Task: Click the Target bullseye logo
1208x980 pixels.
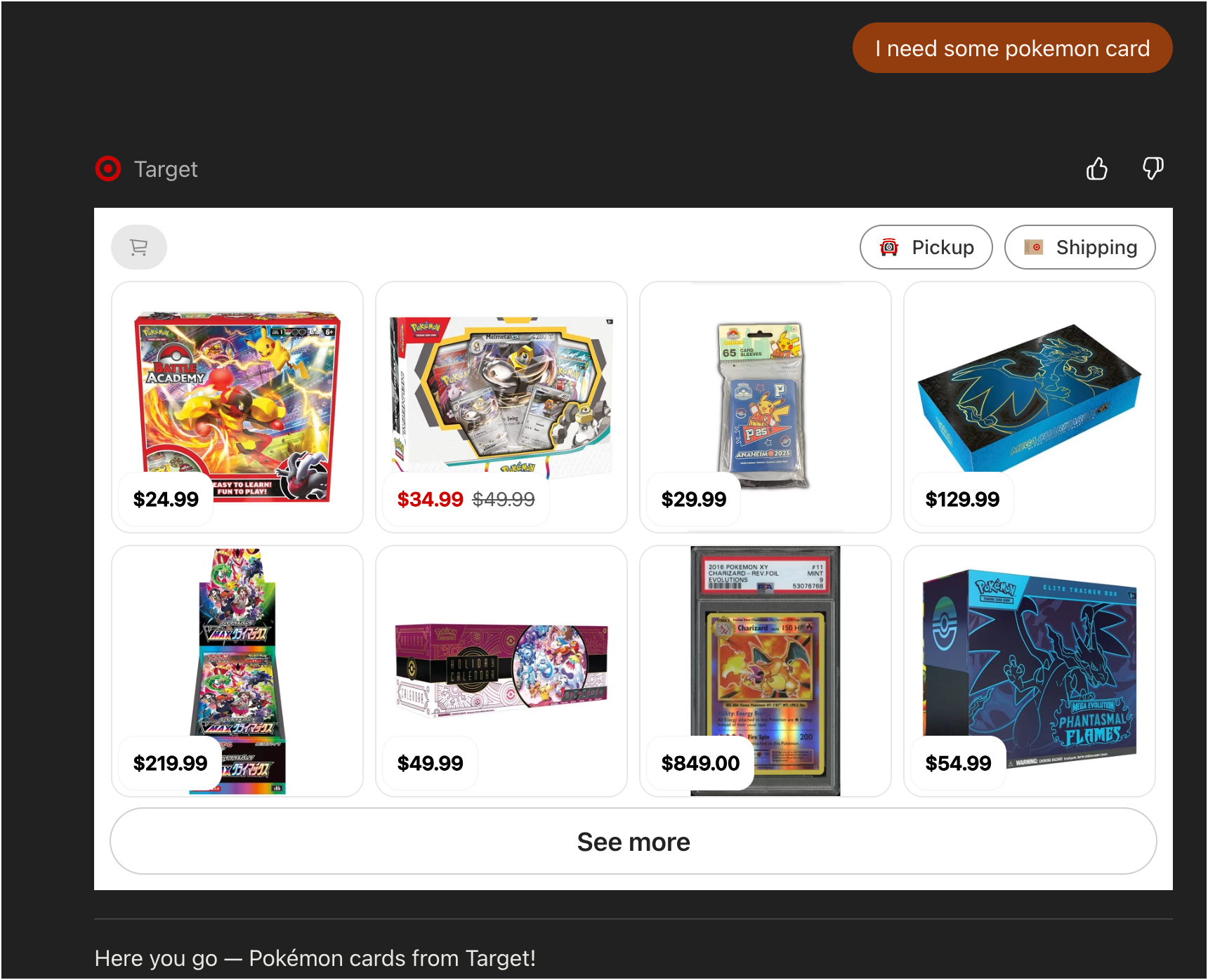Action: tap(108, 168)
